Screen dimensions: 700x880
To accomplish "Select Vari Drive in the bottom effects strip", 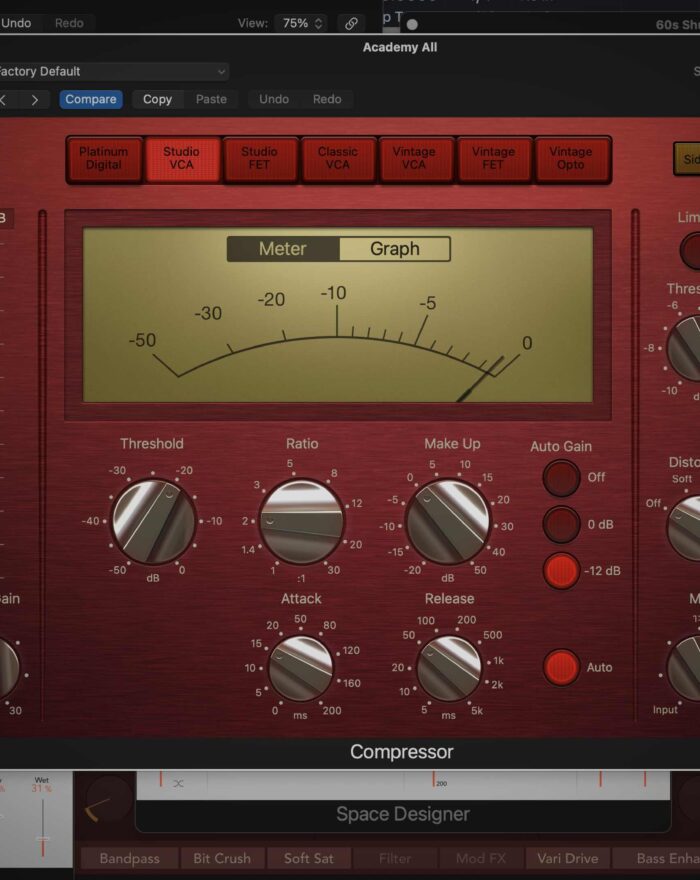I will 568,858.
